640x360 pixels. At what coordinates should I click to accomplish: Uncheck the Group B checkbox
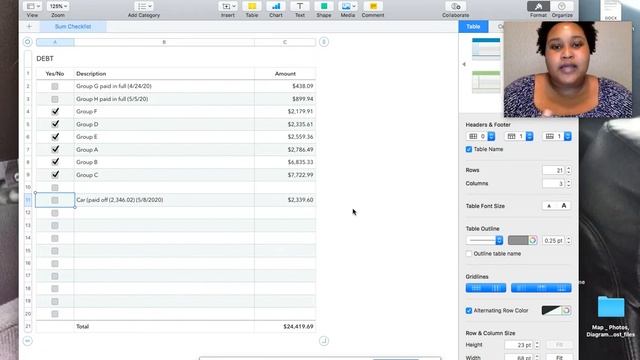click(x=55, y=162)
